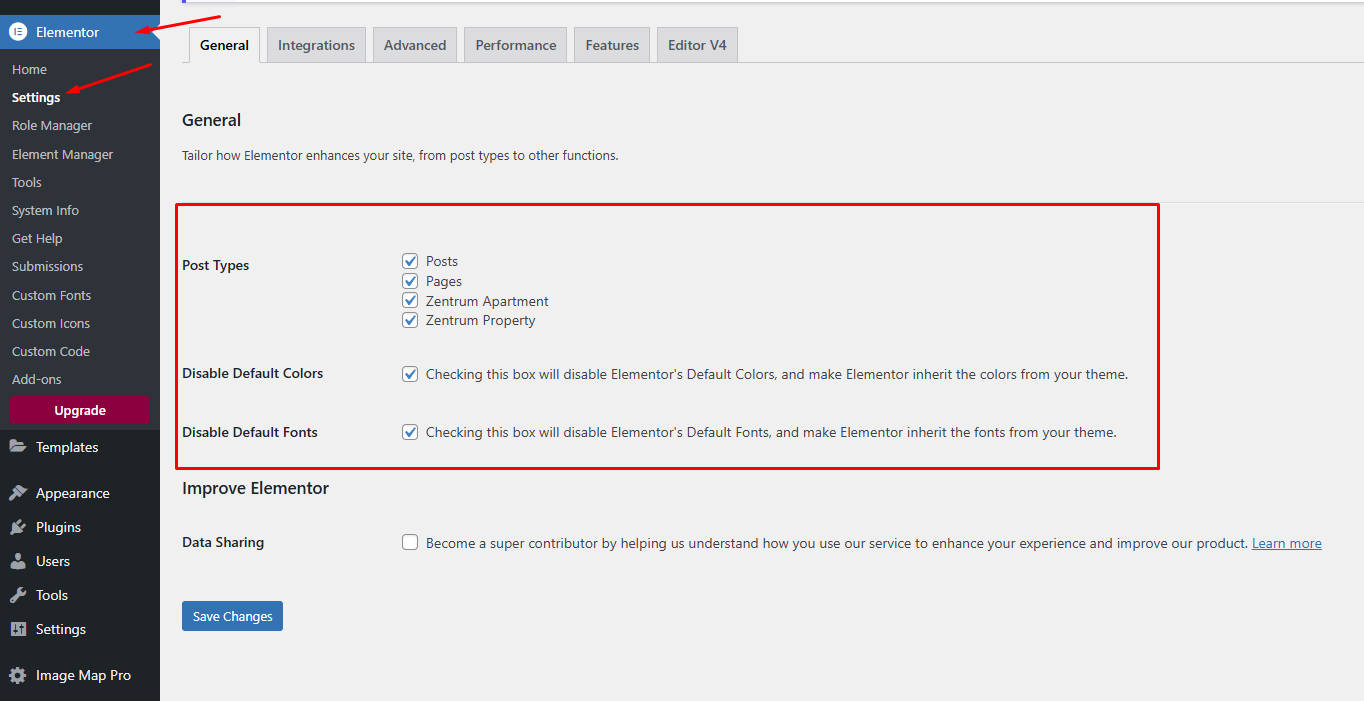Click the Posts checkbox label text
1364x701 pixels.
[x=442, y=261]
